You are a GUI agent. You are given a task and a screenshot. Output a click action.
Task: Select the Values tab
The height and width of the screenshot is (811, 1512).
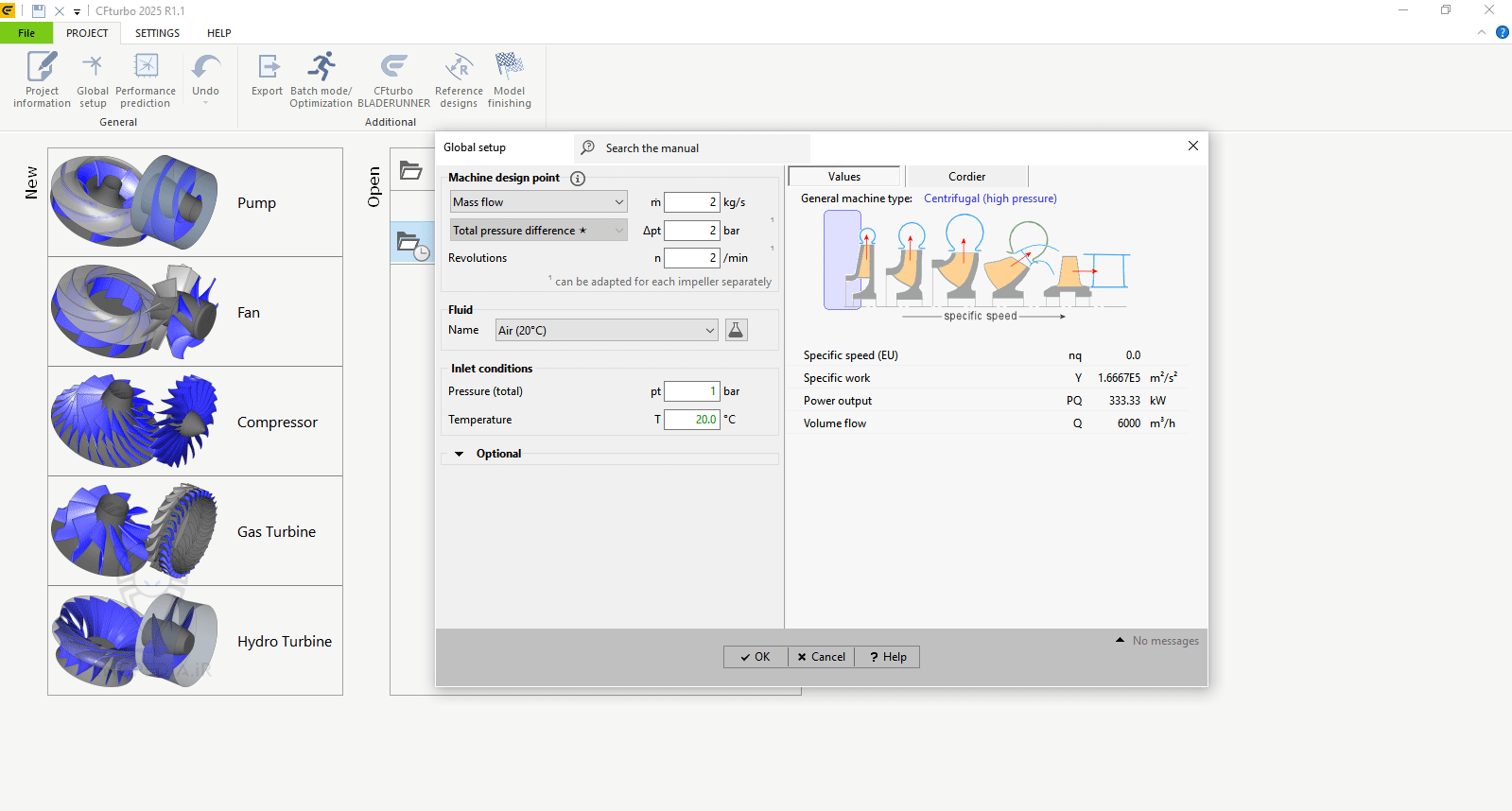point(844,177)
